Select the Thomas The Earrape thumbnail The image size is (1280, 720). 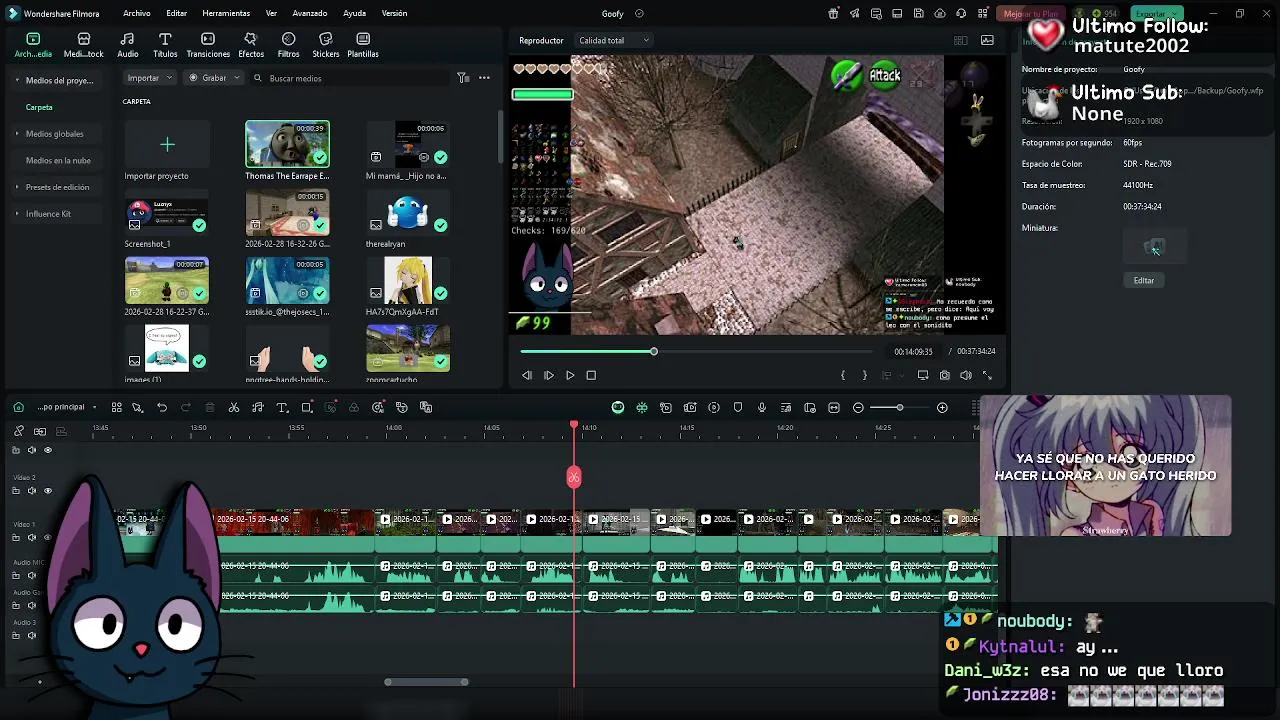[287, 144]
